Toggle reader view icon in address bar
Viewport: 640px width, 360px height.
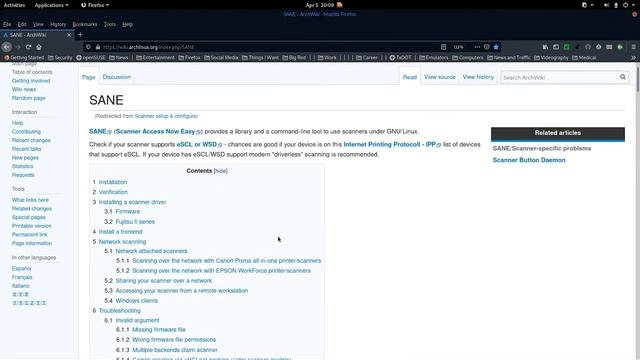coord(444,47)
